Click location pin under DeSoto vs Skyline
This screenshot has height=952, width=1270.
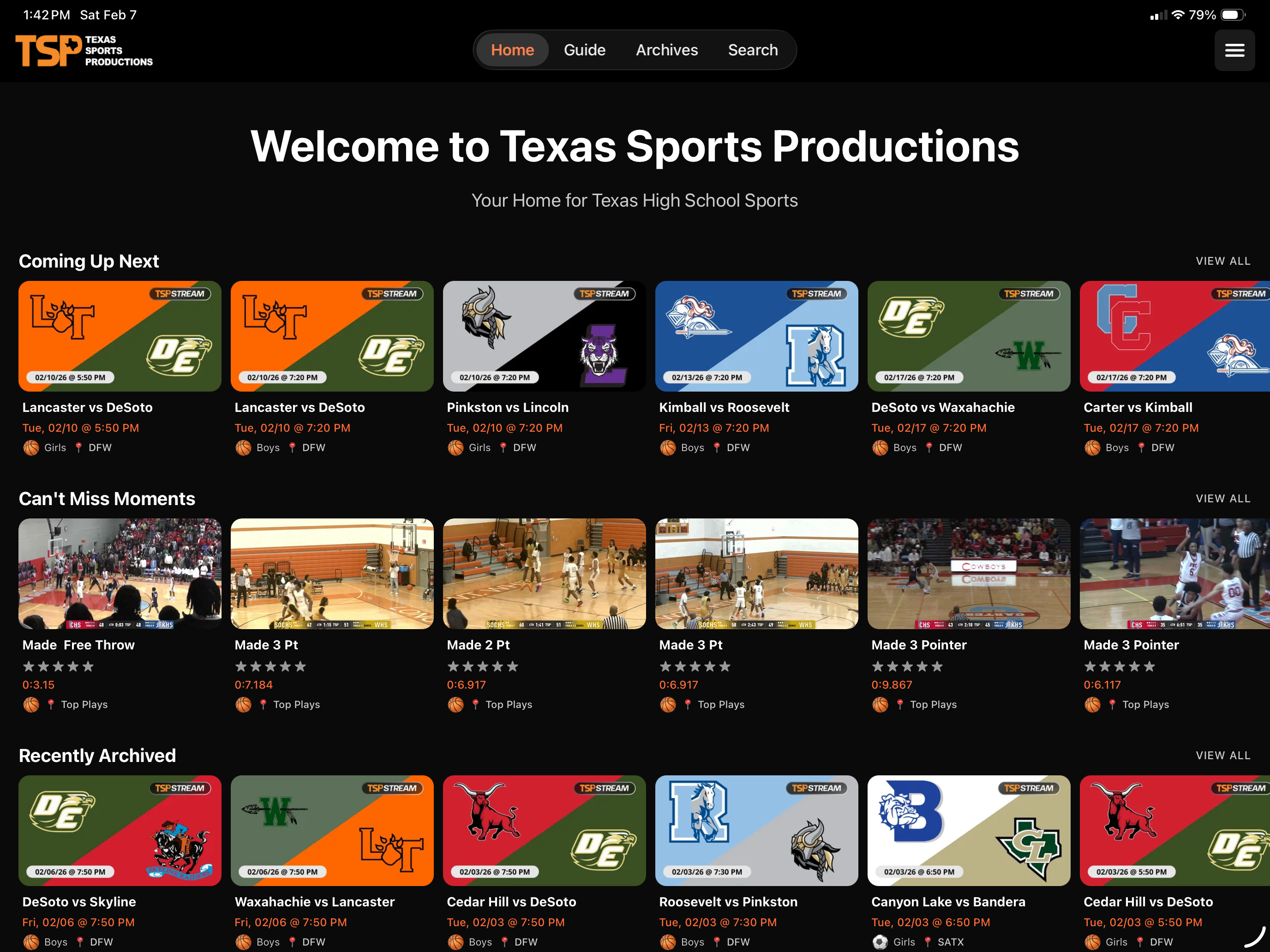[x=80, y=942]
